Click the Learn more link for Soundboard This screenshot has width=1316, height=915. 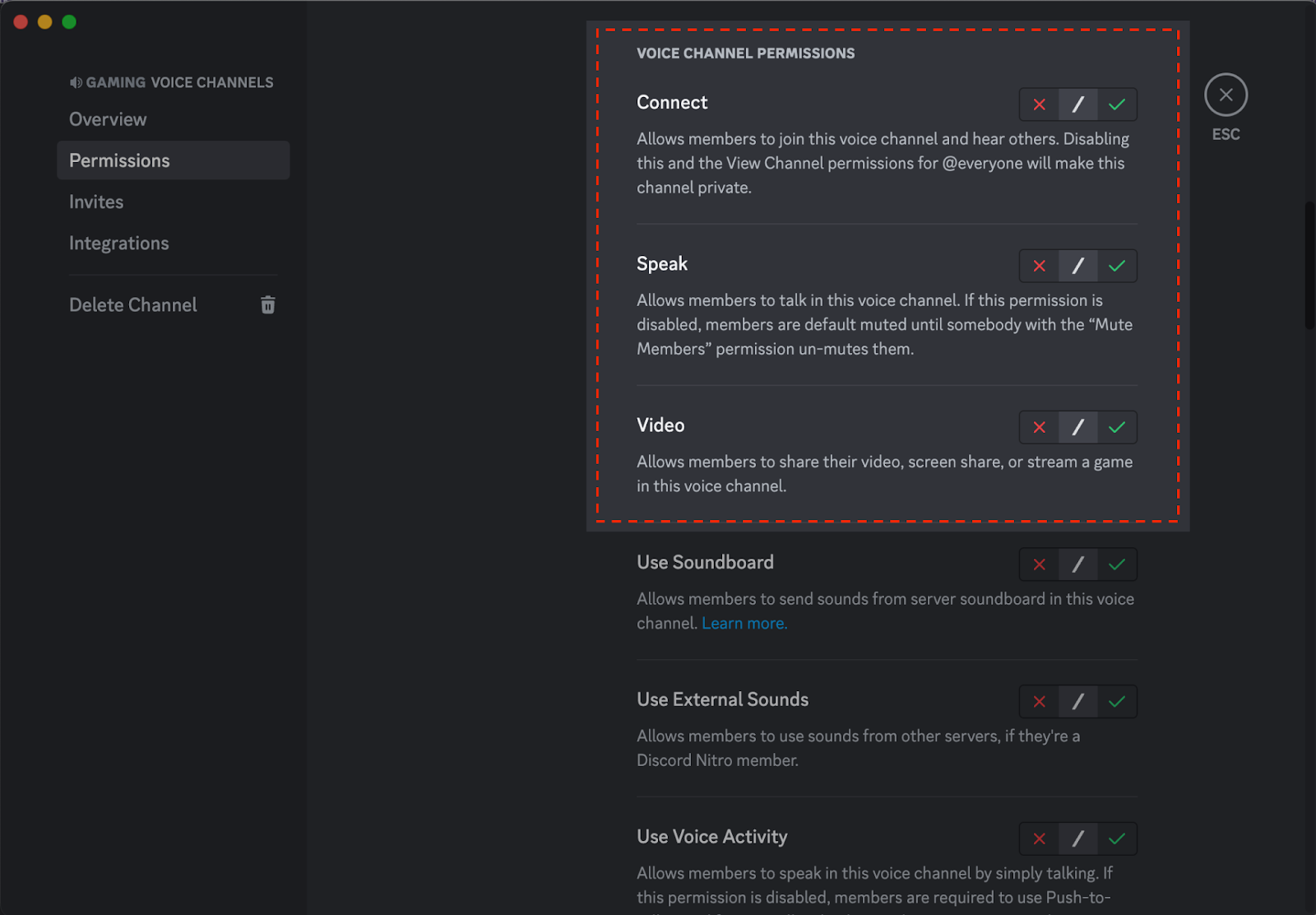(744, 624)
